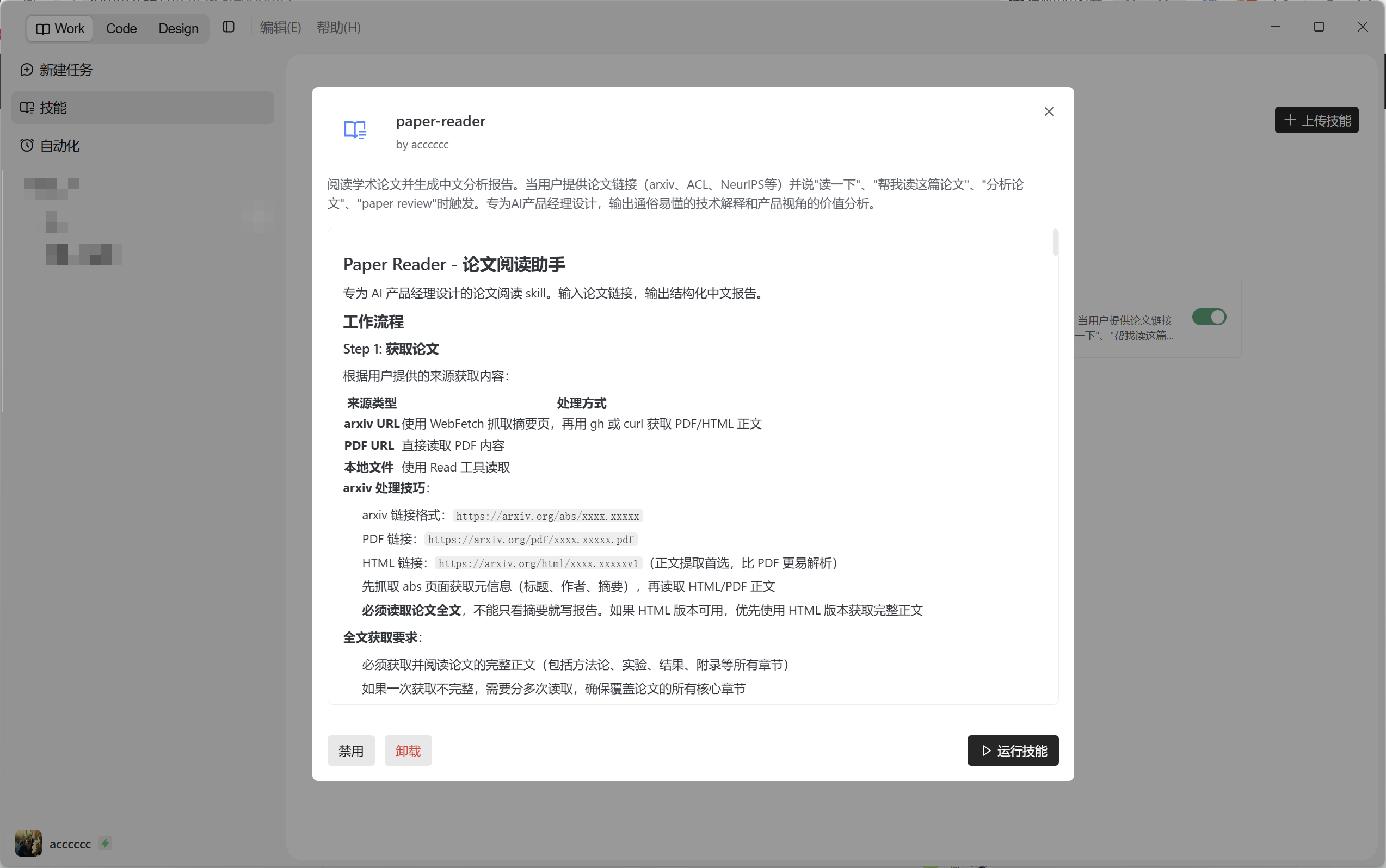Click the paper-reader title text
The width and height of the screenshot is (1386, 868).
[441, 121]
